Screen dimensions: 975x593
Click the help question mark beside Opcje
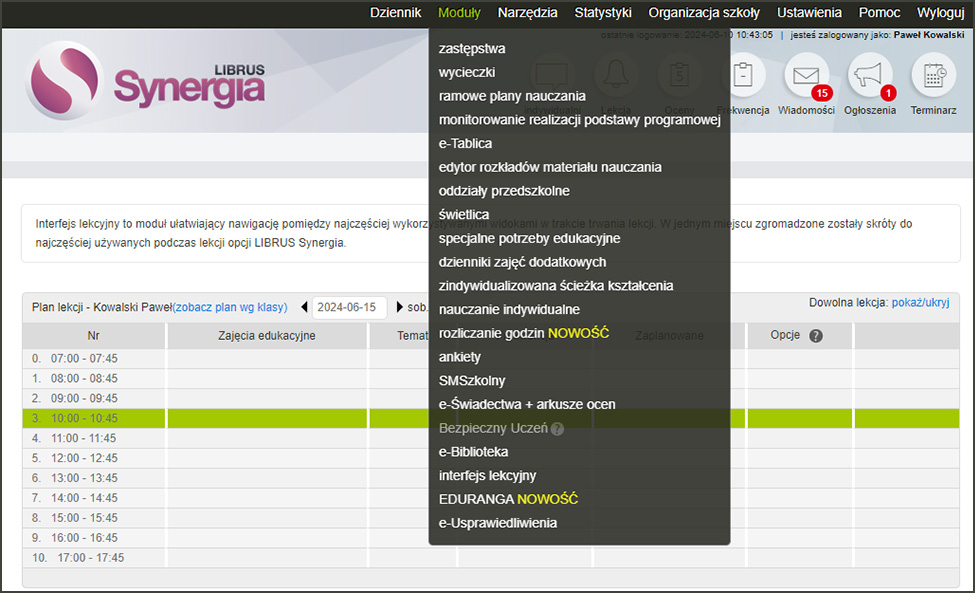tap(816, 336)
